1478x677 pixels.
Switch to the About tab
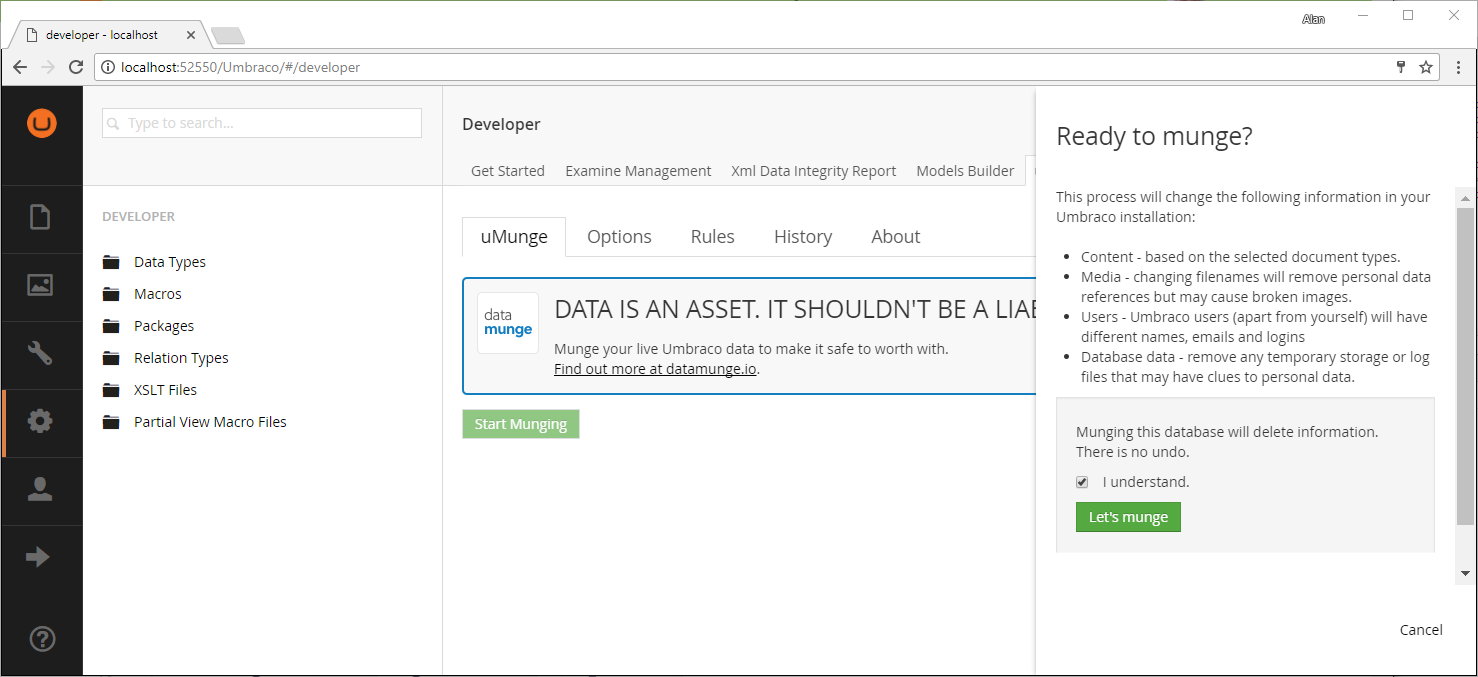pos(896,237)
